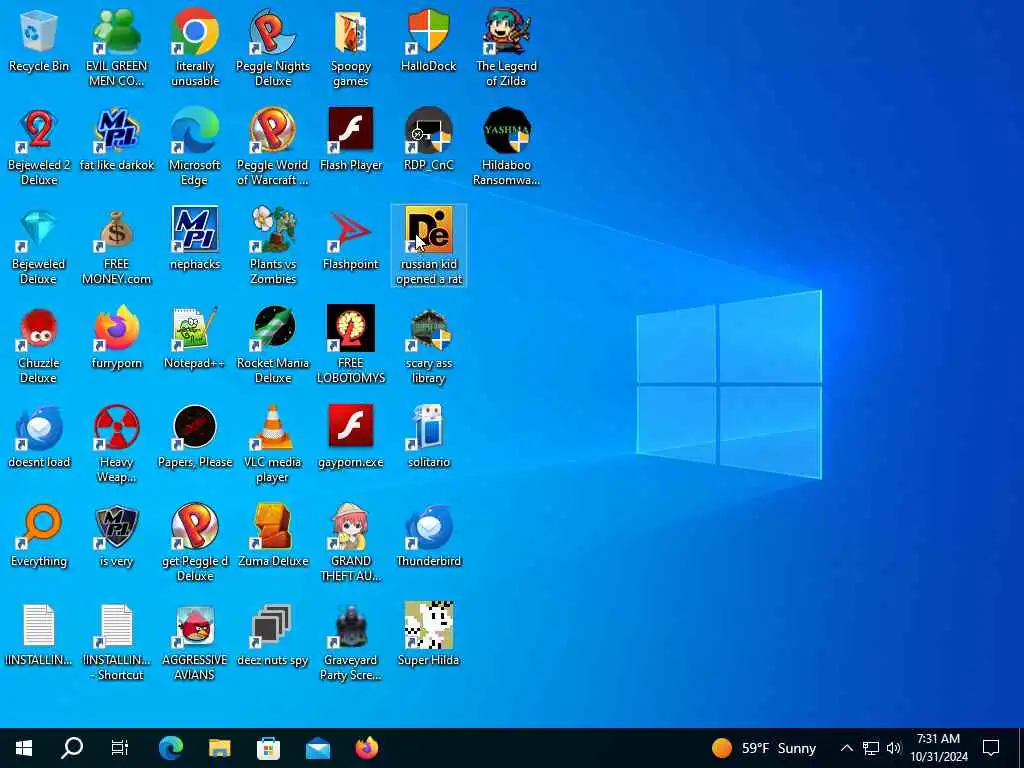The height and width of the screenshot is (768, 1024).
Task: Launch Edge from the taskbar
Action: click(x=170, y=748)
